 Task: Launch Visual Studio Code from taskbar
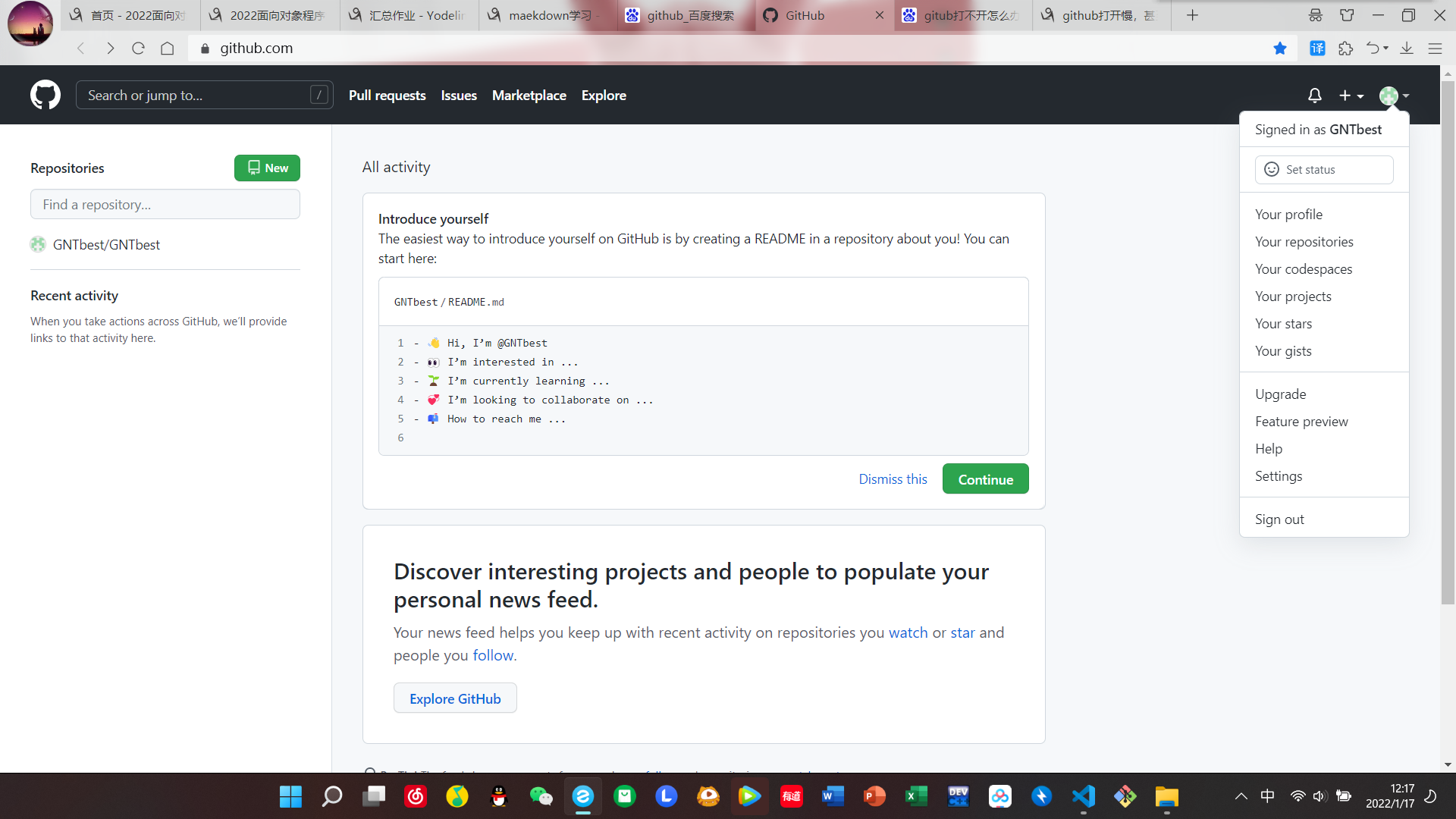[1083, 796]
